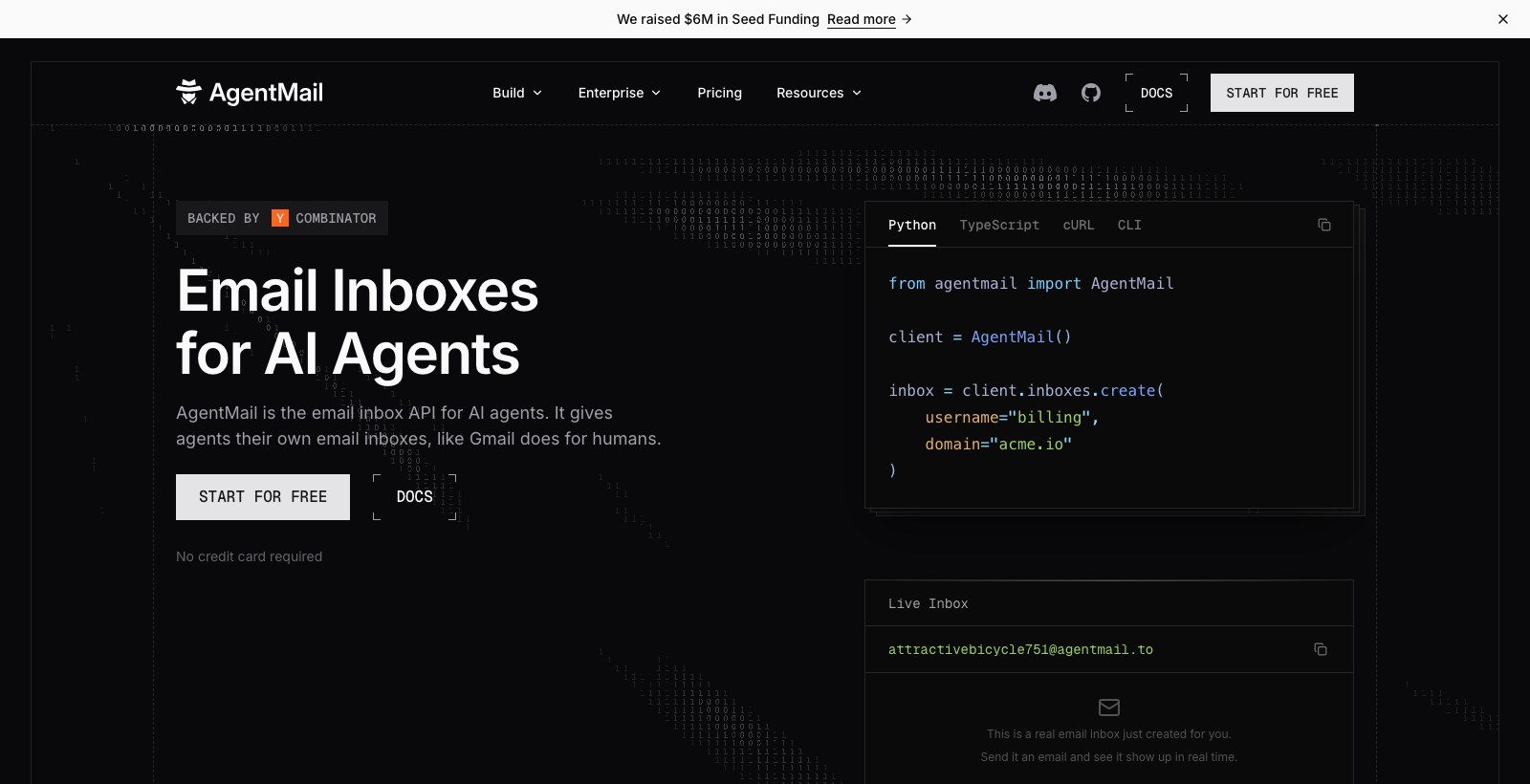The height and width of the screenshot is (784, 1530).
Task: Click the hero START FOR FREE button
Action: pyautogui.click(x=263, y=497)
